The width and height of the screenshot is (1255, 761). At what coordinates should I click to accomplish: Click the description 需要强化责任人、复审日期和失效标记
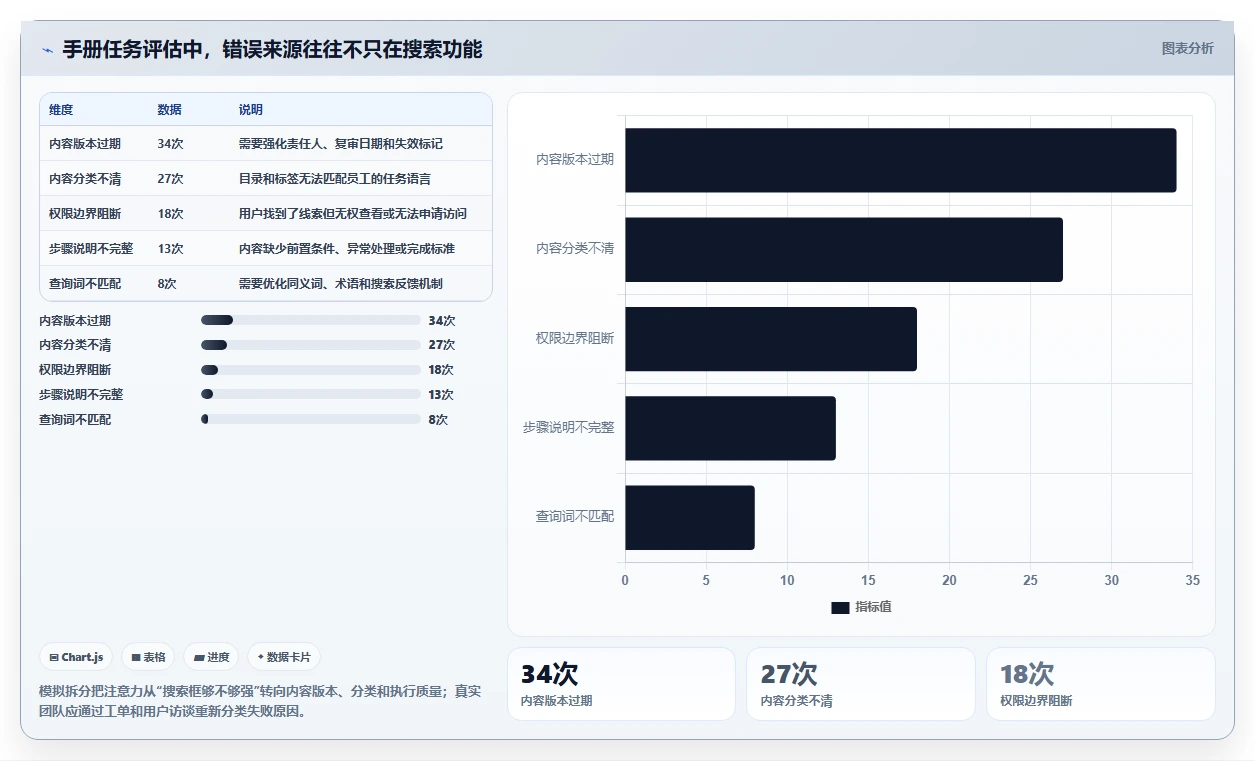coord(341,144)
